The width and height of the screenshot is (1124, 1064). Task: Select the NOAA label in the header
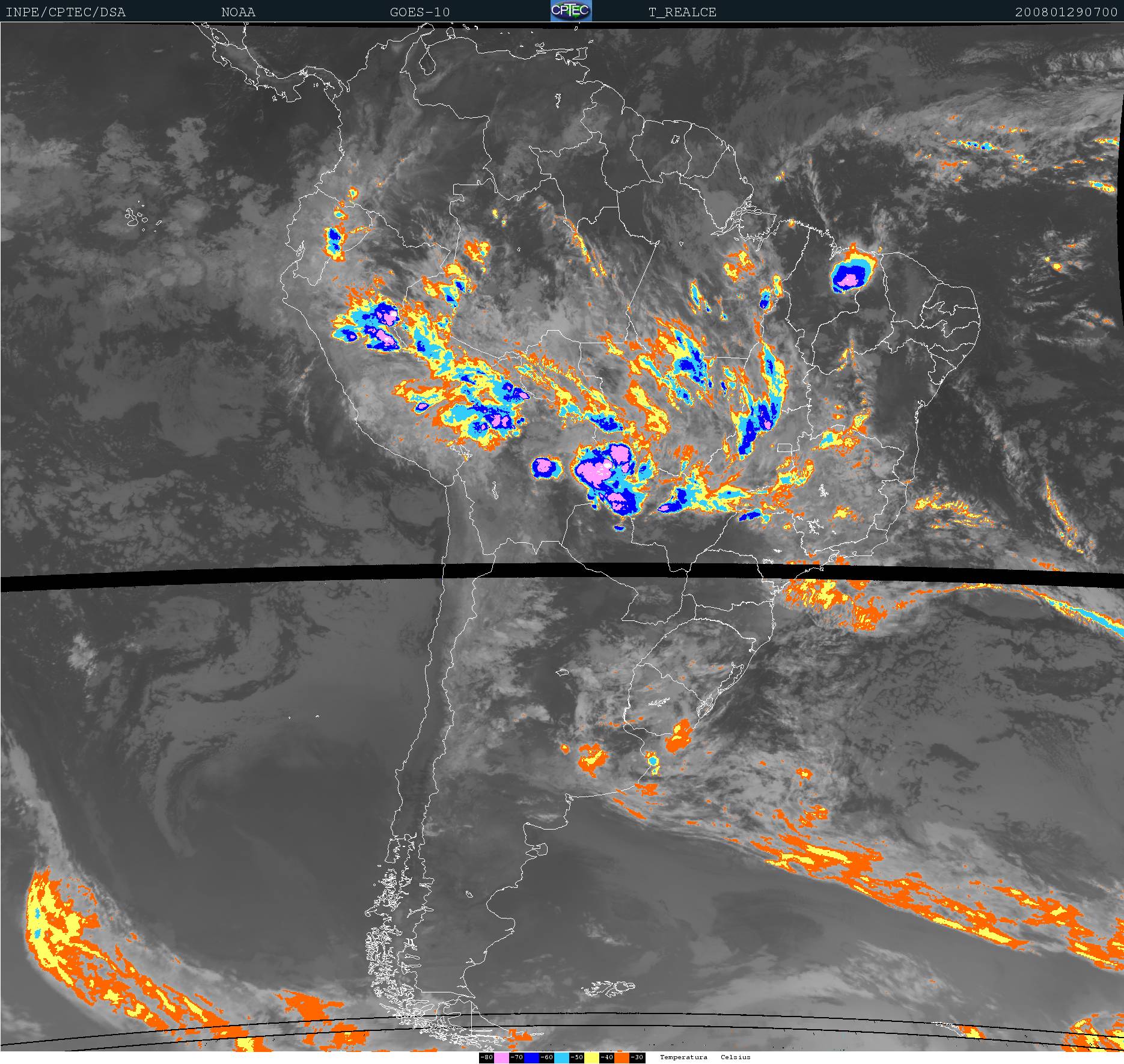238,12
